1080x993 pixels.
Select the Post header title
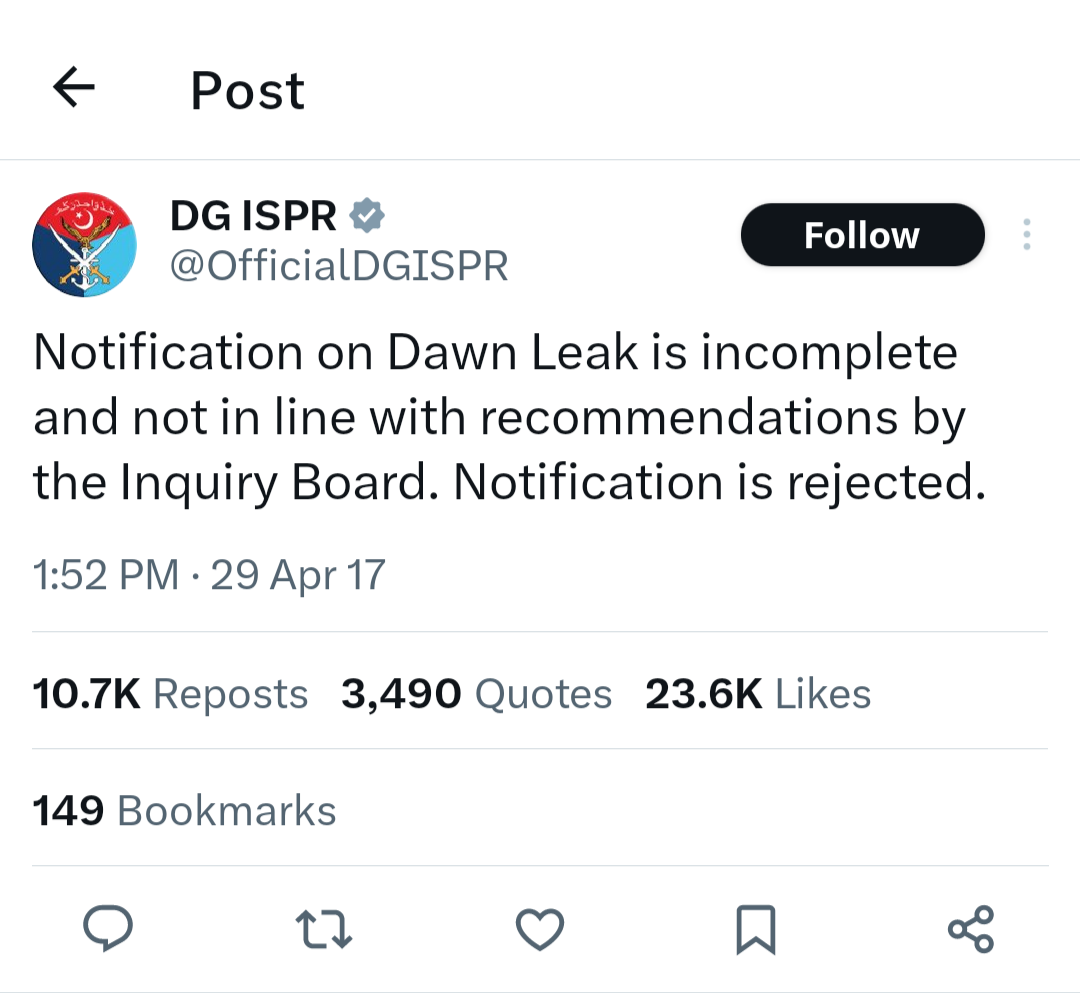(247, 90)
